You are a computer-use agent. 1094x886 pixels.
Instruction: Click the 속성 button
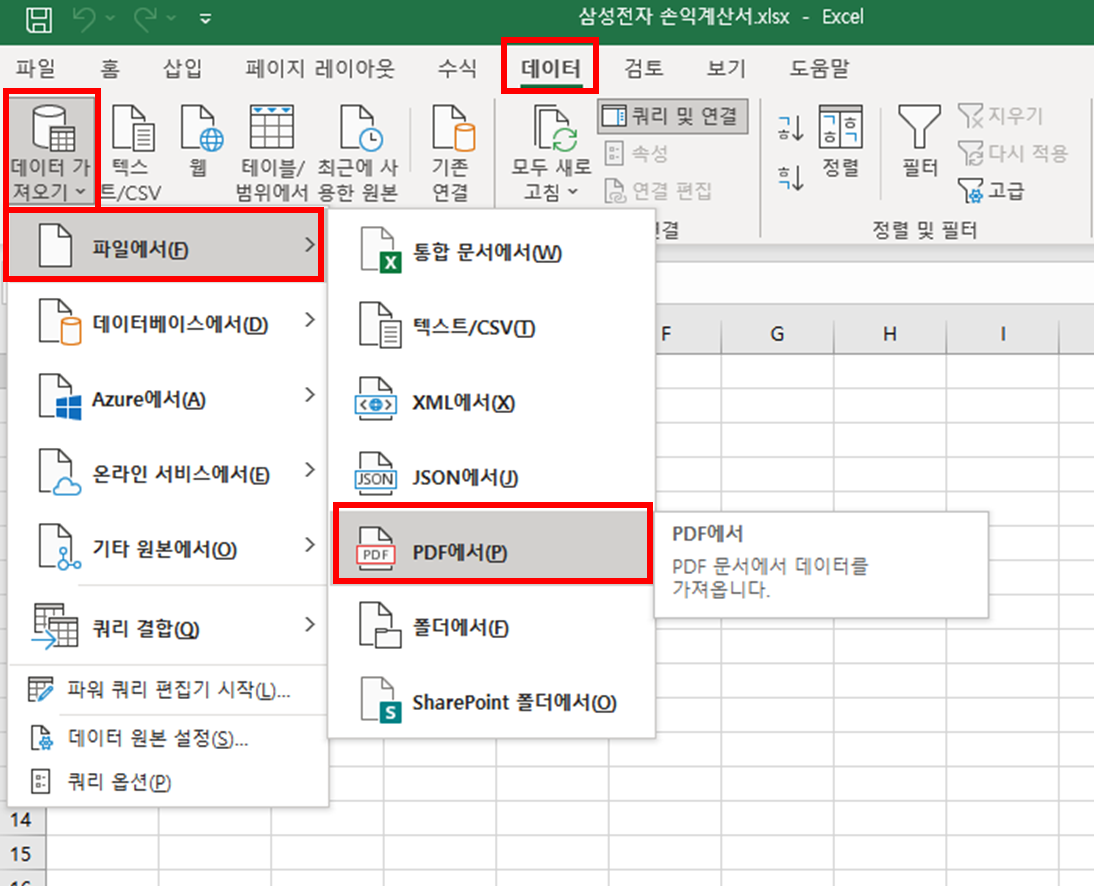point(636,153)
